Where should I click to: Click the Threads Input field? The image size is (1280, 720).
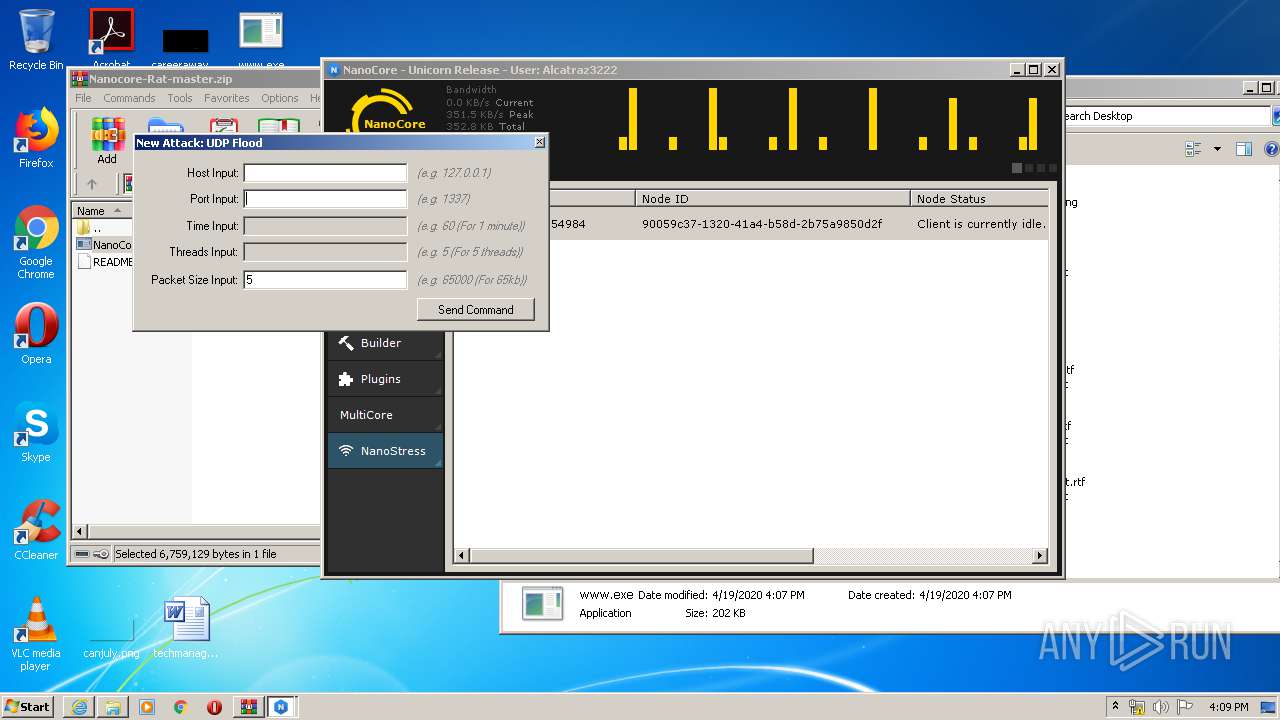coord(325,252)
